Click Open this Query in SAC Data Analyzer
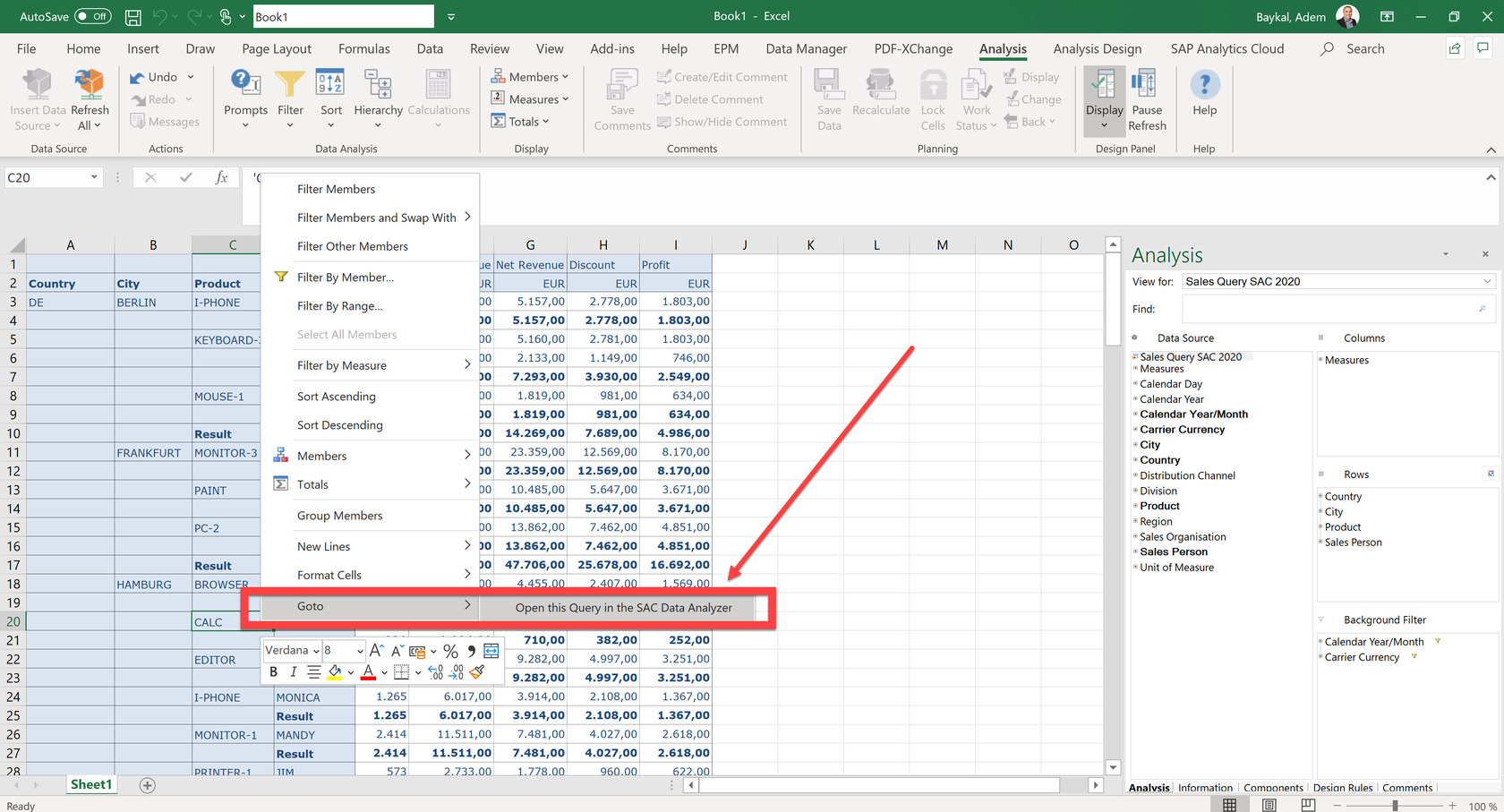Screen dimensions: 1504x812 [624, 608]
